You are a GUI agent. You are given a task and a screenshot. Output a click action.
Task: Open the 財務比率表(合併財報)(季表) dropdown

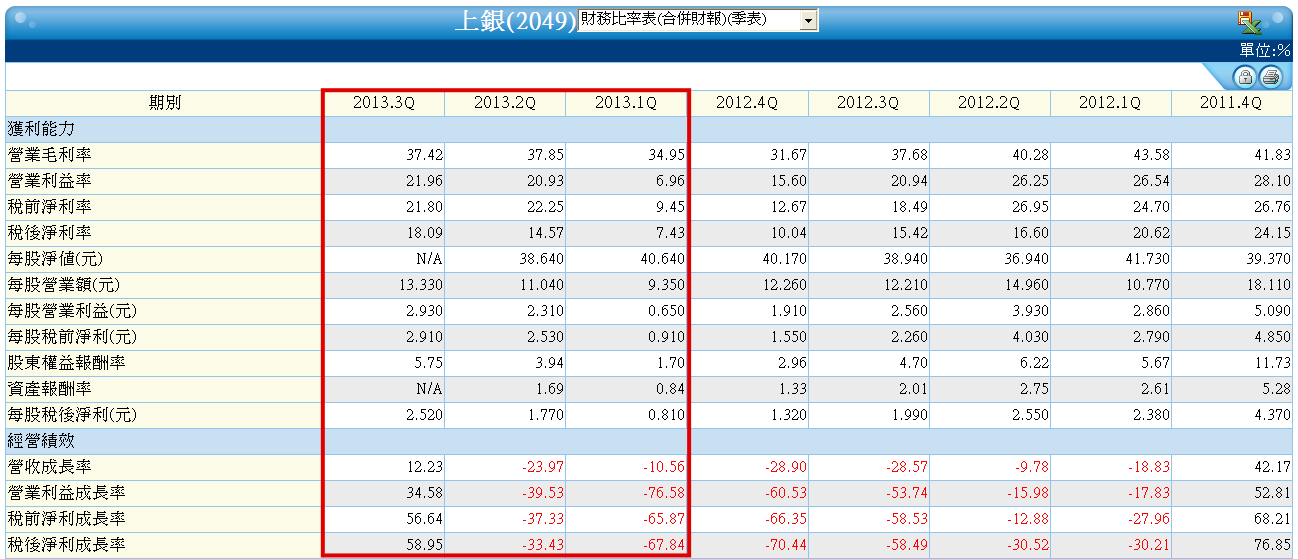pos(698,20)
